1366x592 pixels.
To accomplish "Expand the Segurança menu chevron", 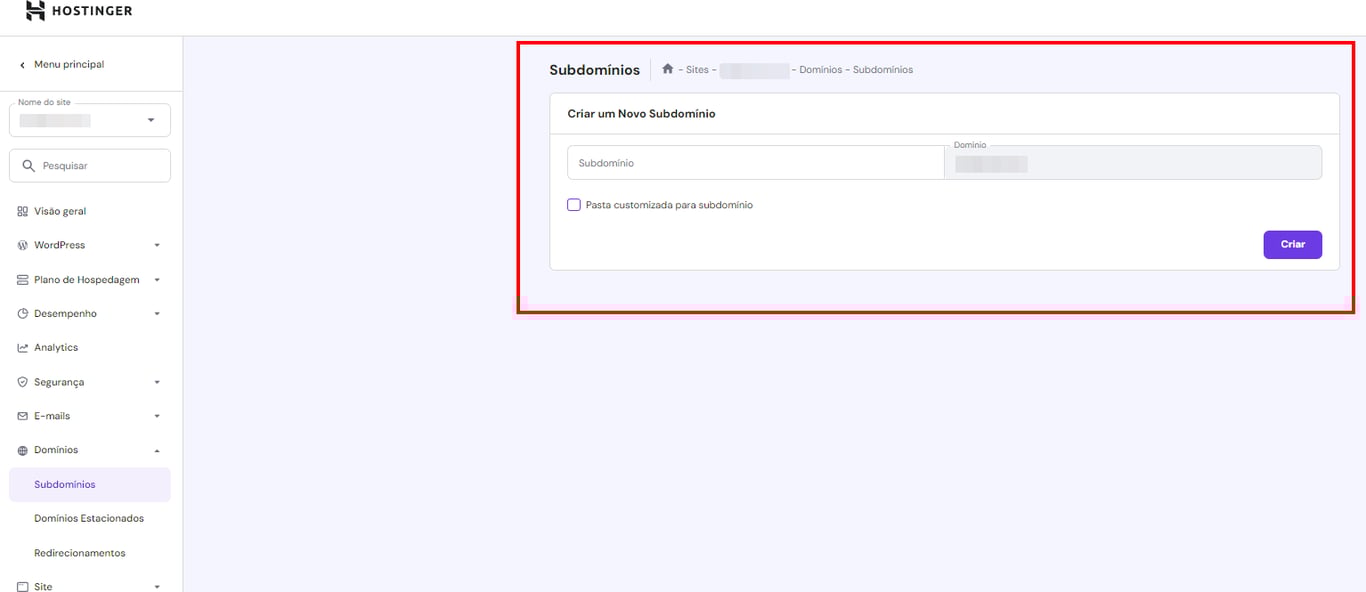I will pos(156,382).
